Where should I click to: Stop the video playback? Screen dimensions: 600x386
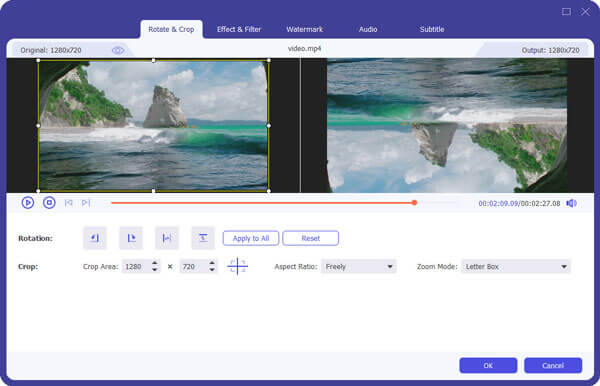[x=49, y=203]
